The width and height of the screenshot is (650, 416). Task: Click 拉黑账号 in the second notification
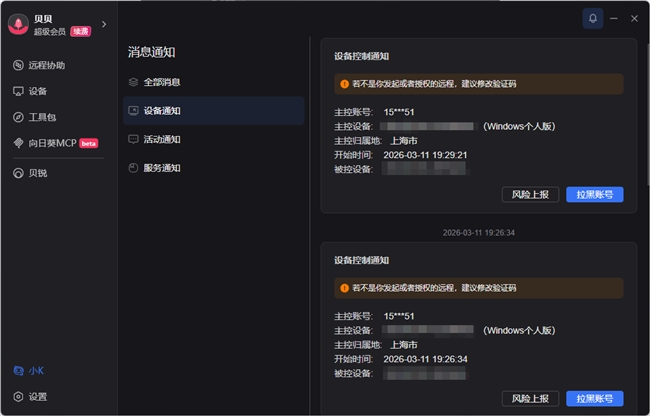pyautogui.click(x=594, y=398)
